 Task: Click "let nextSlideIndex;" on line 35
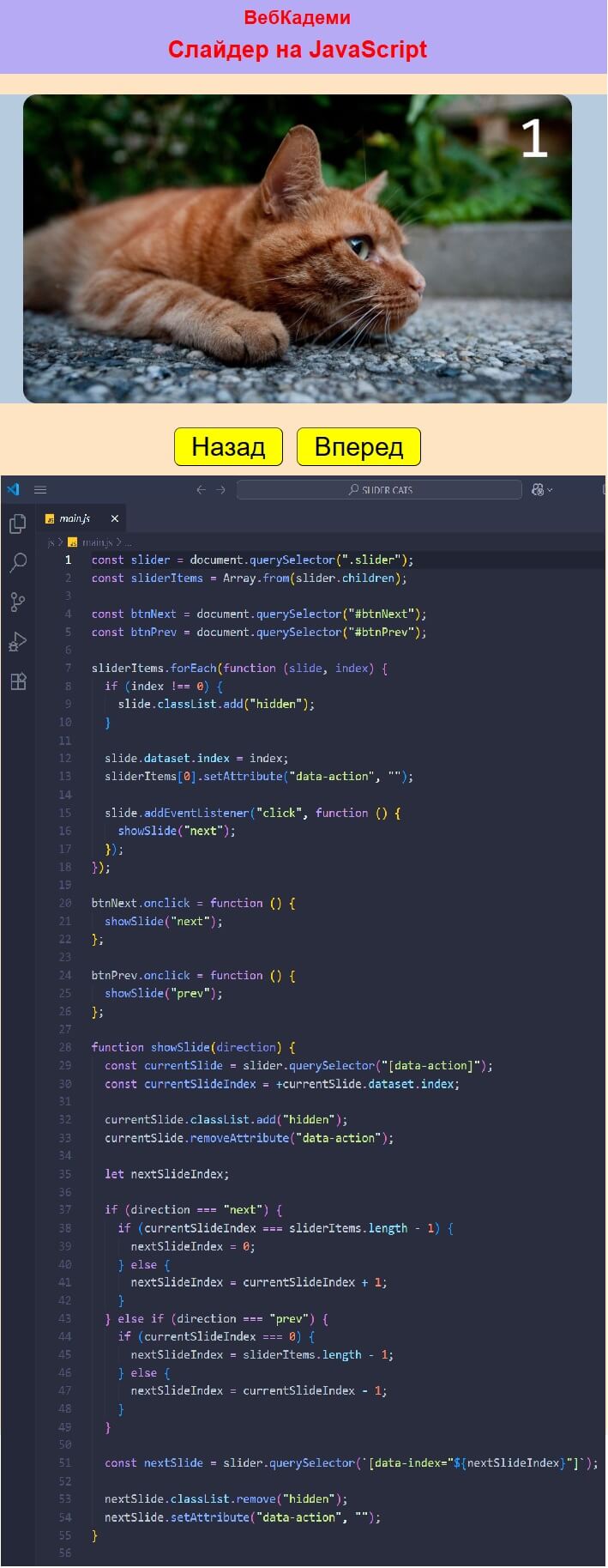(x=167, y=1174)
